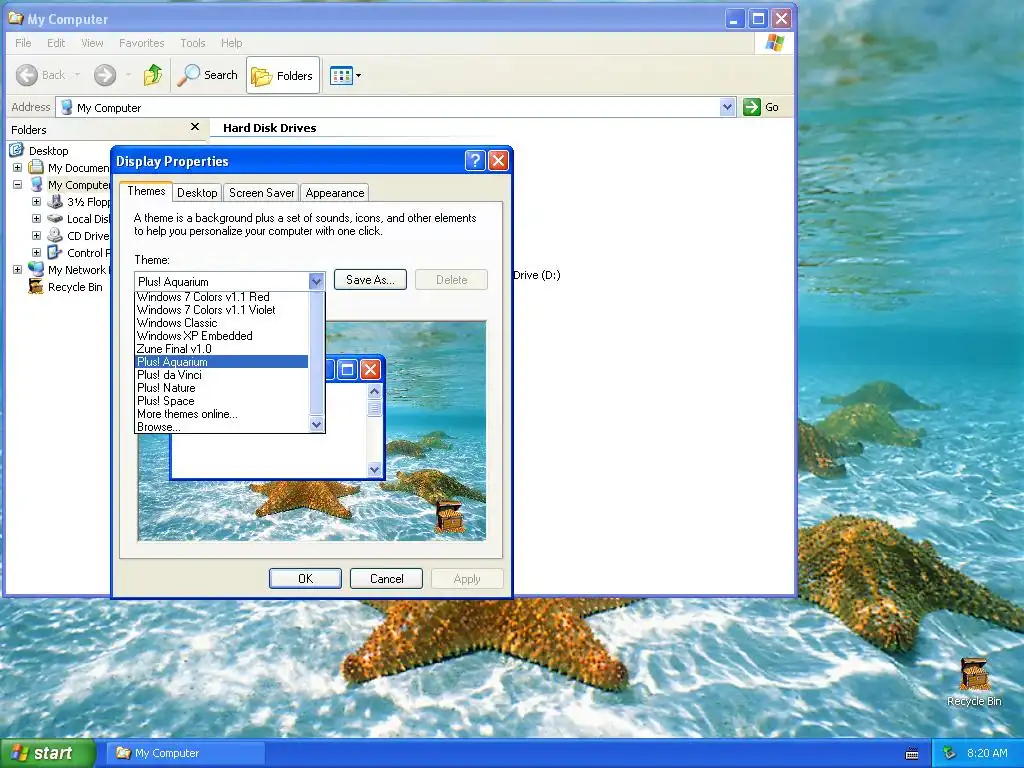Open the Help menu
This screenshot has width=1024, height=768.
pyautogui.click(x=231, y=43)
